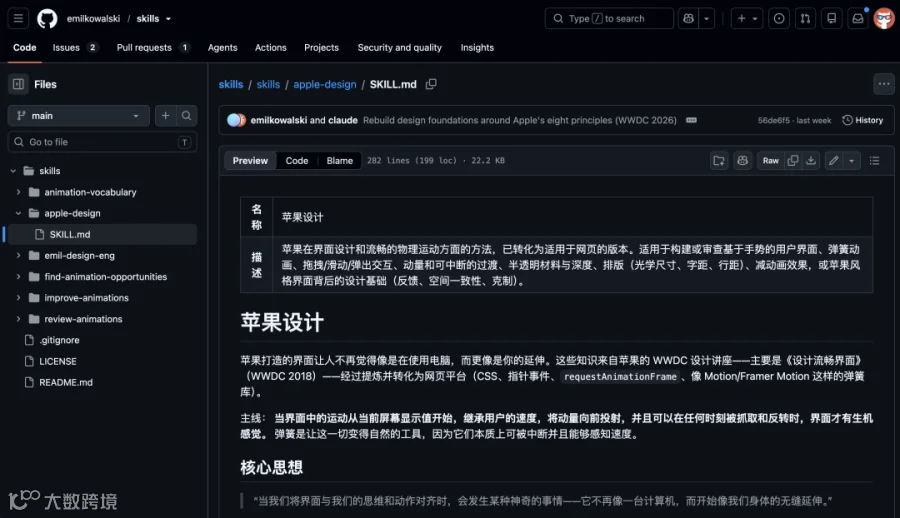
Task: Expand the emil-design-eng folder
Action: [18, 256]
